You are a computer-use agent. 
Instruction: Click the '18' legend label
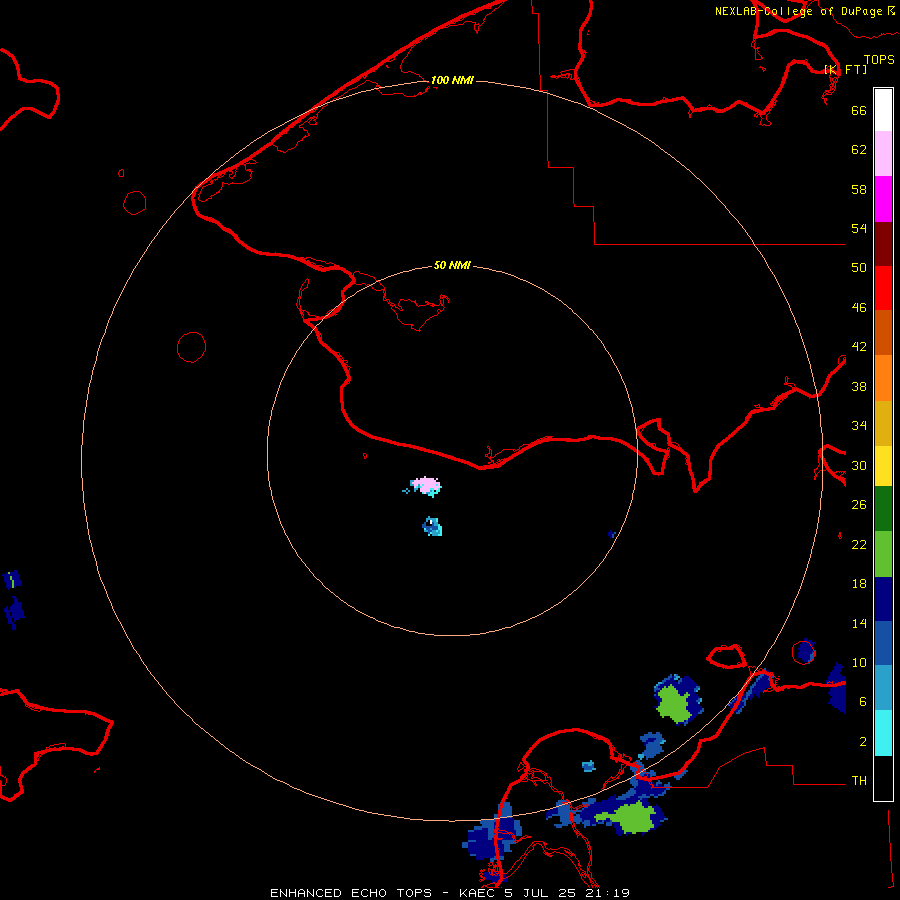tap(859, 584)
